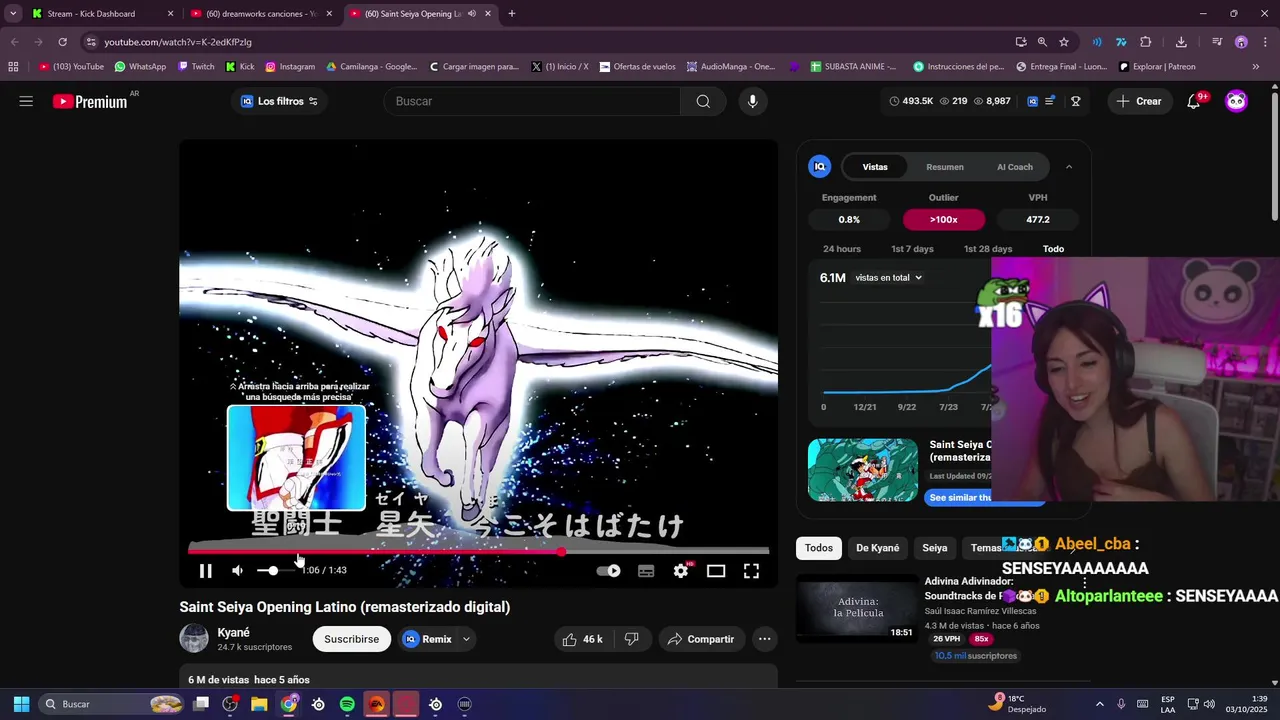This screenshot has height=720, width=1280.
Task: Click the search magnifier button
Action: pyautogui.click(x=703, y=101)
